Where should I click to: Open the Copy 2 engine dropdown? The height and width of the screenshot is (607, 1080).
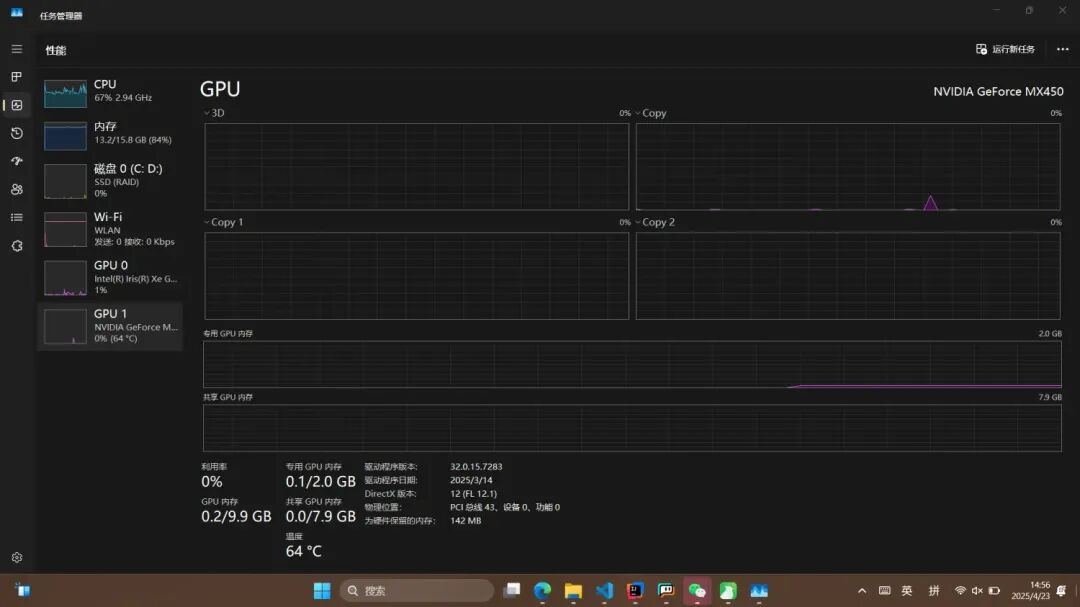click(x=655, y=222)
